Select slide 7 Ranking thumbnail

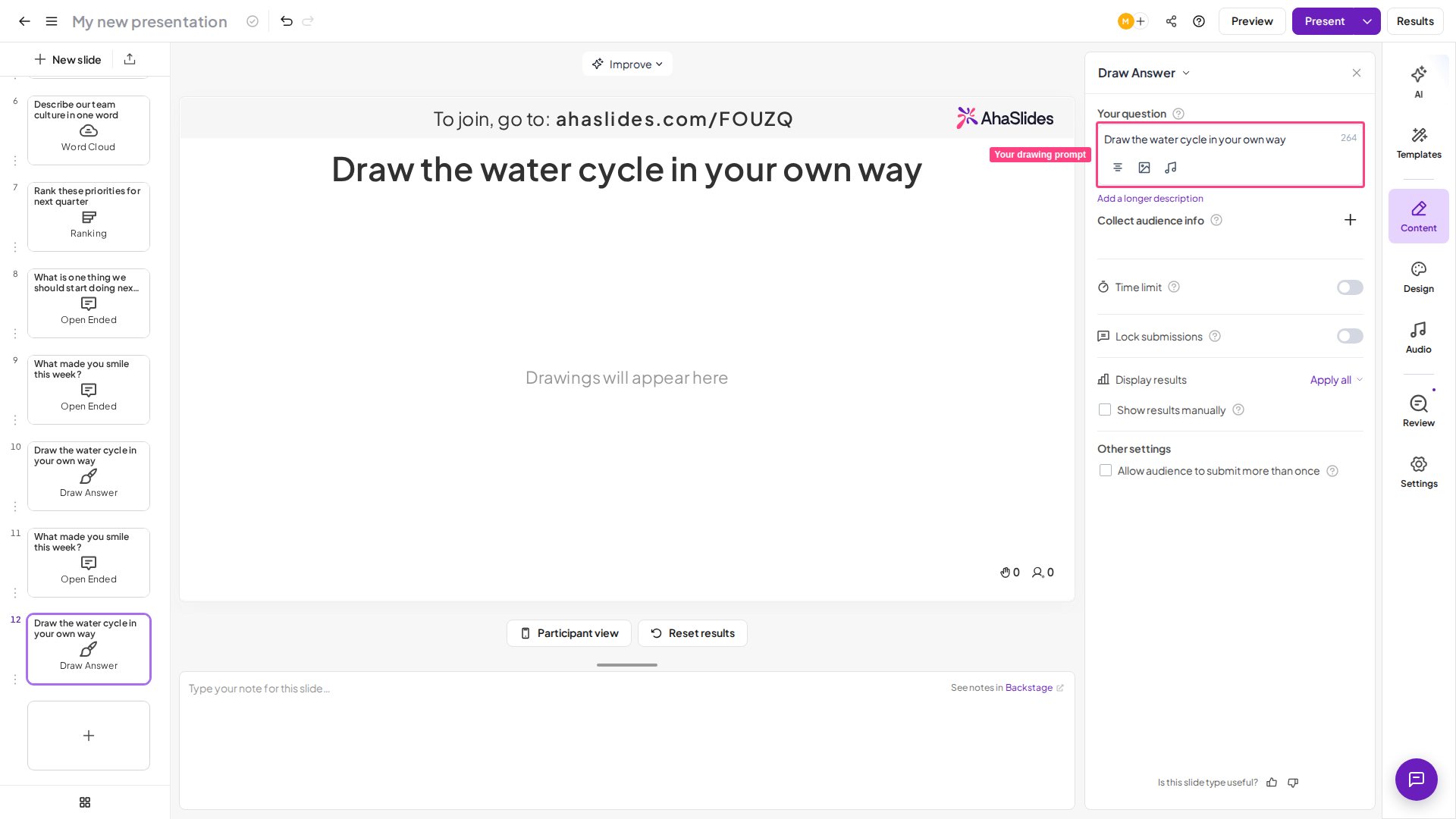pyautogui.click(x=89, y=217)
